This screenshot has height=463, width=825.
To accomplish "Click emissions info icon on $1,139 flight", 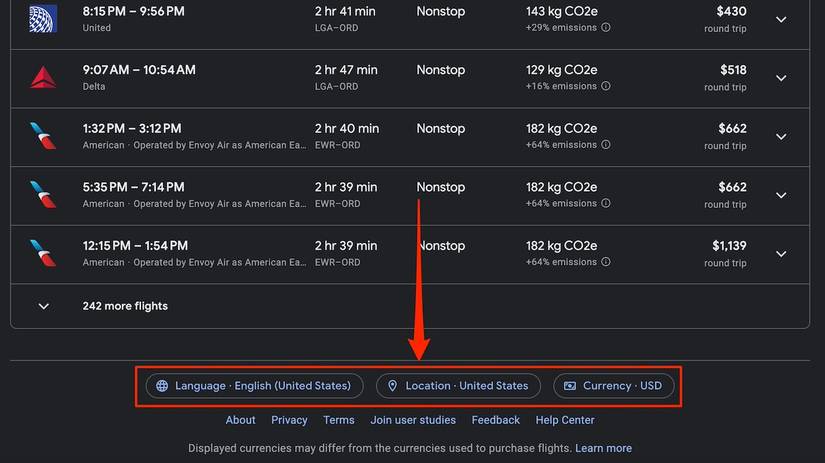I will coord(606,262).
